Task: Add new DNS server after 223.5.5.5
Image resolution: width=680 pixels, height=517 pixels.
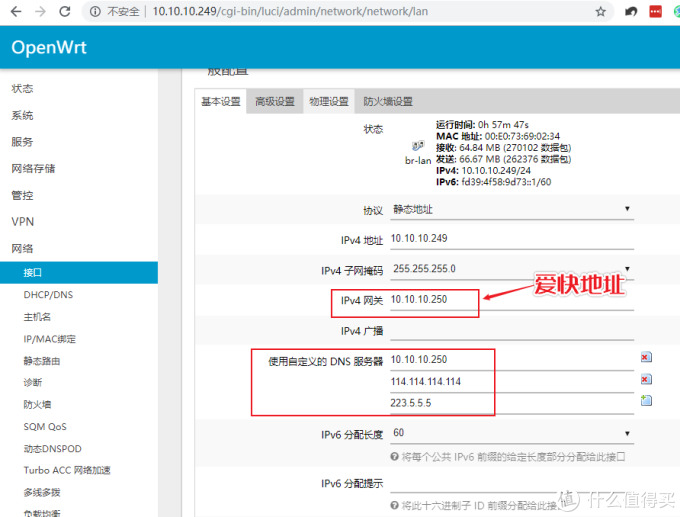Action: [x=646, y=400]
